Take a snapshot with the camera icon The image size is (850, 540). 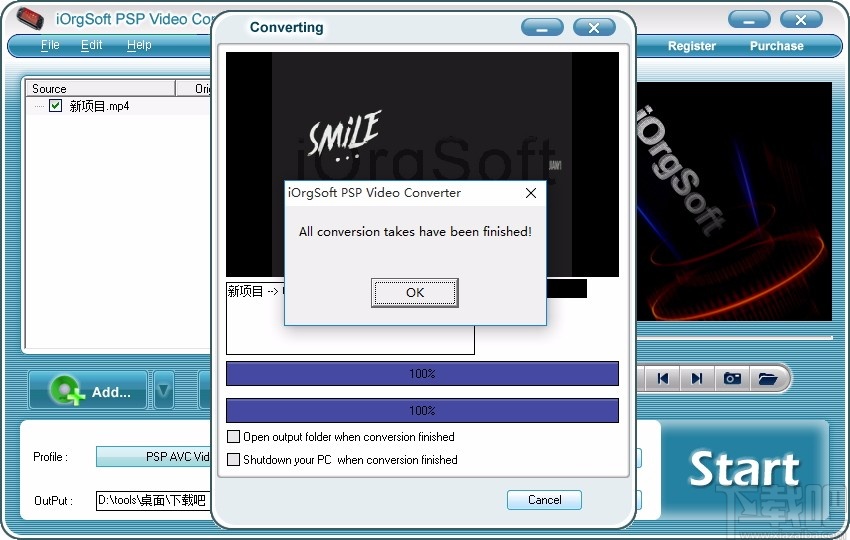(732, 378)
